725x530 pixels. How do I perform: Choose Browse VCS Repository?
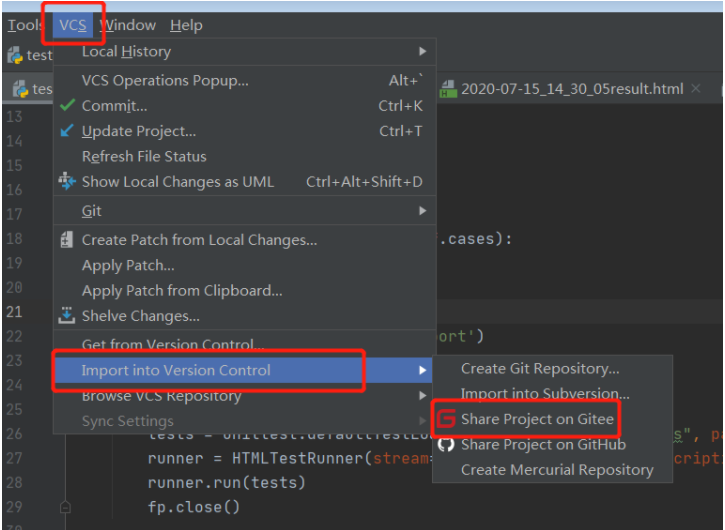coord(245,396)
